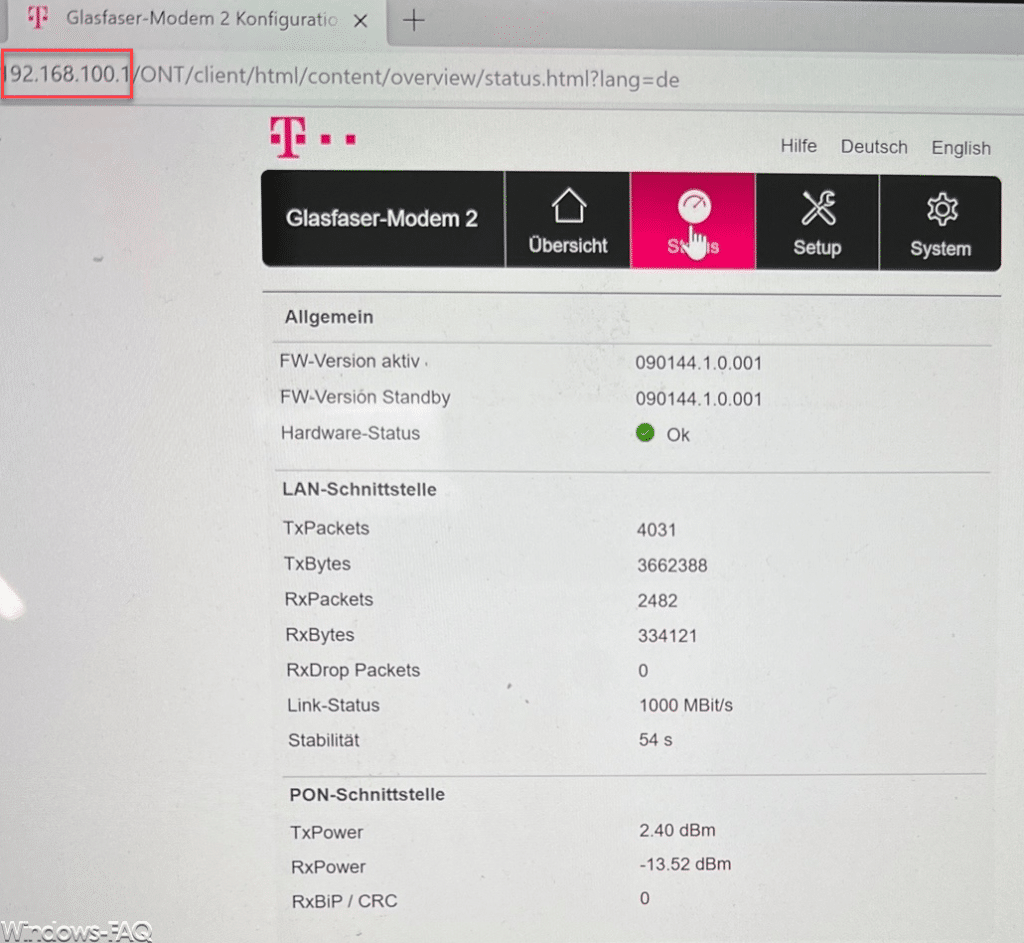Select the TxPower label
1024x943 pixels.
pyautogui.click(x=327, y=833)
